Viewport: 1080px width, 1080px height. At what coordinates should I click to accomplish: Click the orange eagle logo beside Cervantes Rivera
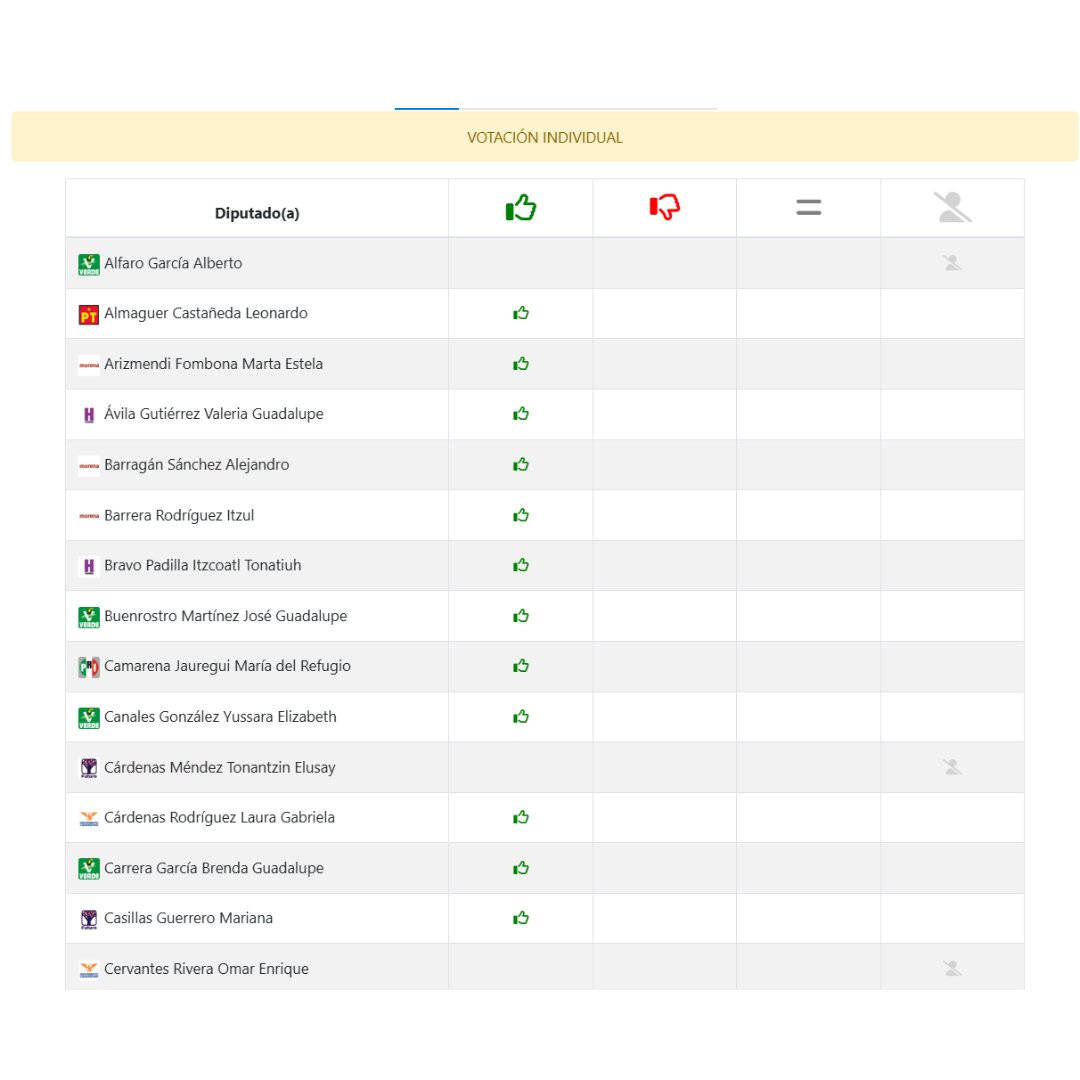click(89, 970)
